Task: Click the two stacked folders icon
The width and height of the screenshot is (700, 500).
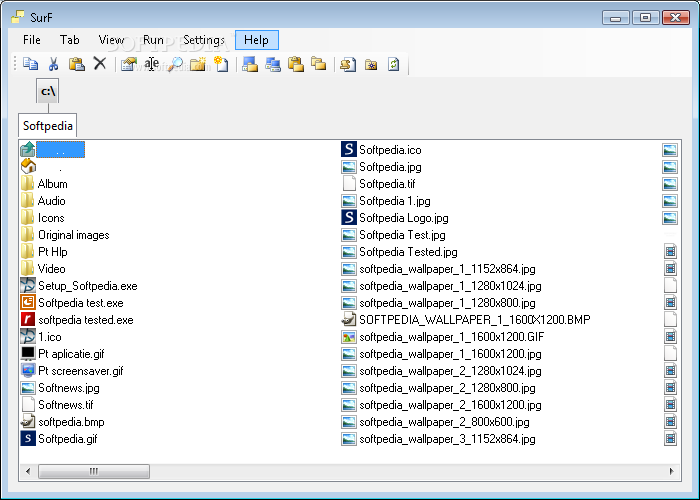Action: click(x=319, y=64)
